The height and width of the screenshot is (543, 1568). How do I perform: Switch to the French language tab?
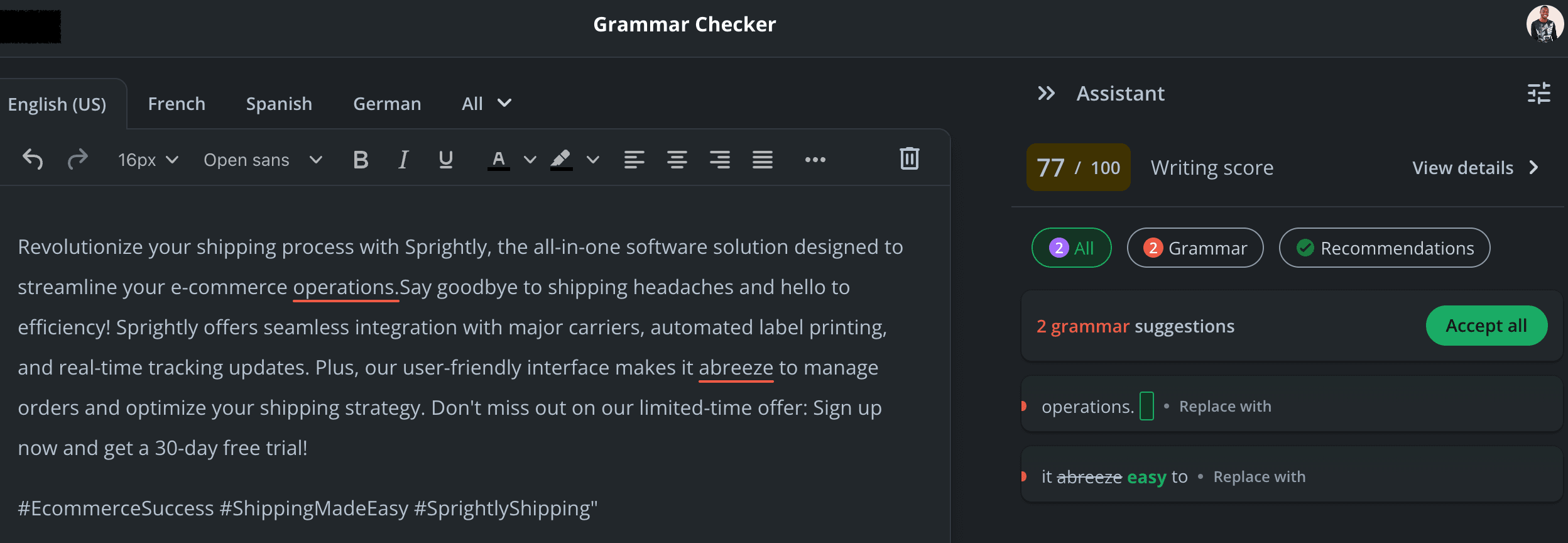pyautogui.click(x=177, y=103)
